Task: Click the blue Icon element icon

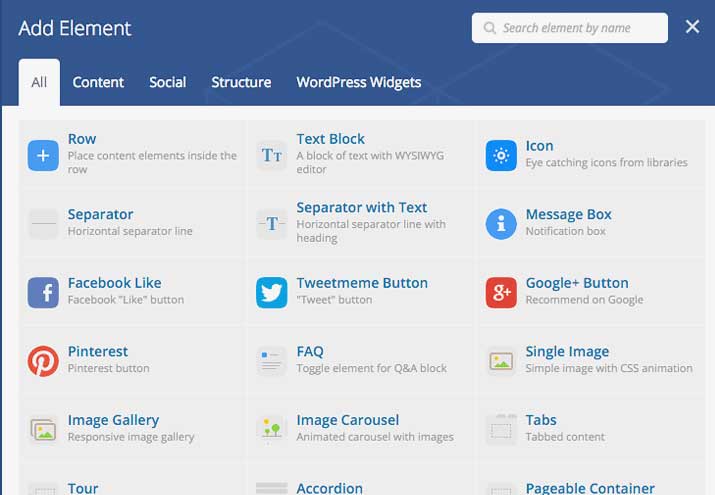Action: pos(501,155)
